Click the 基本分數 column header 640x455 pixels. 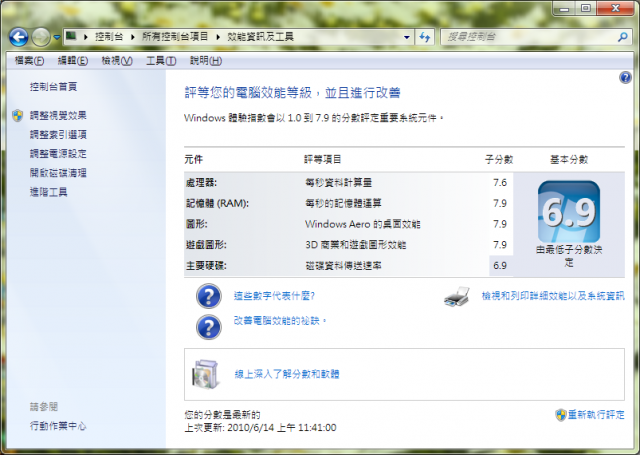[x=569, y=160]
